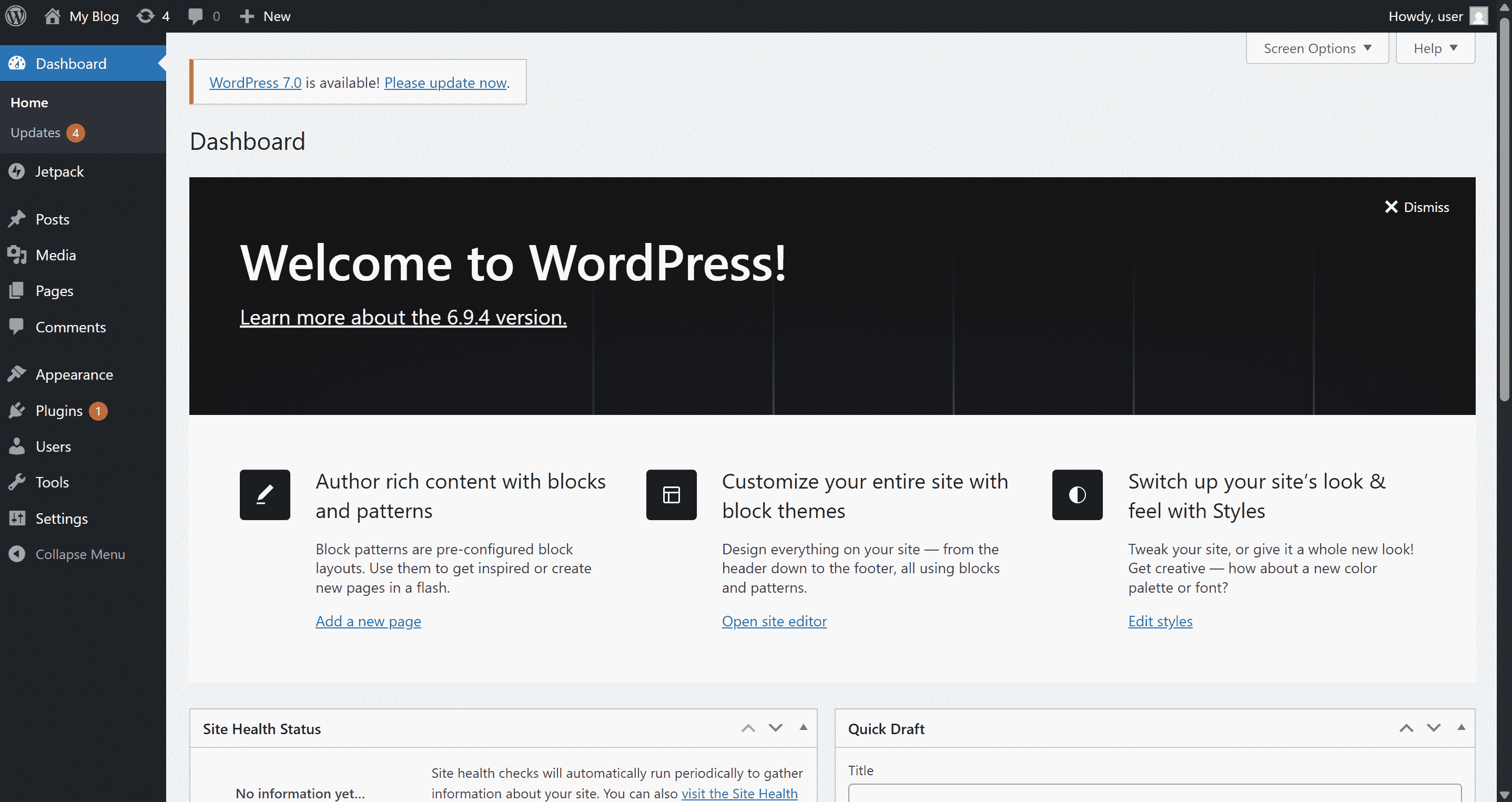Open the WordPress logo menu
Screen dimensions: 1512x802
(16, 16)
